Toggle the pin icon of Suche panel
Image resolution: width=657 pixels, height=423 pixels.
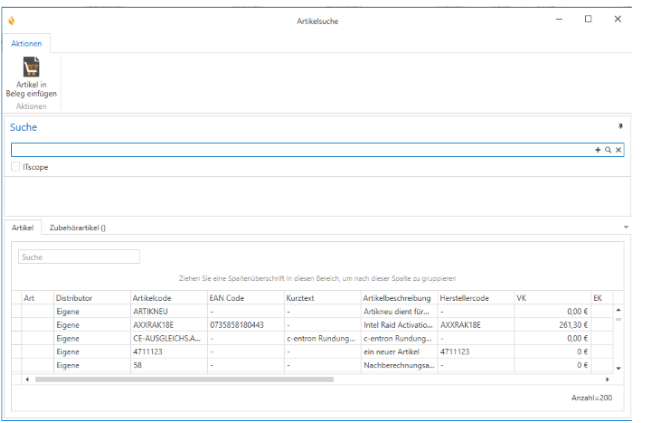coord(620,127)
